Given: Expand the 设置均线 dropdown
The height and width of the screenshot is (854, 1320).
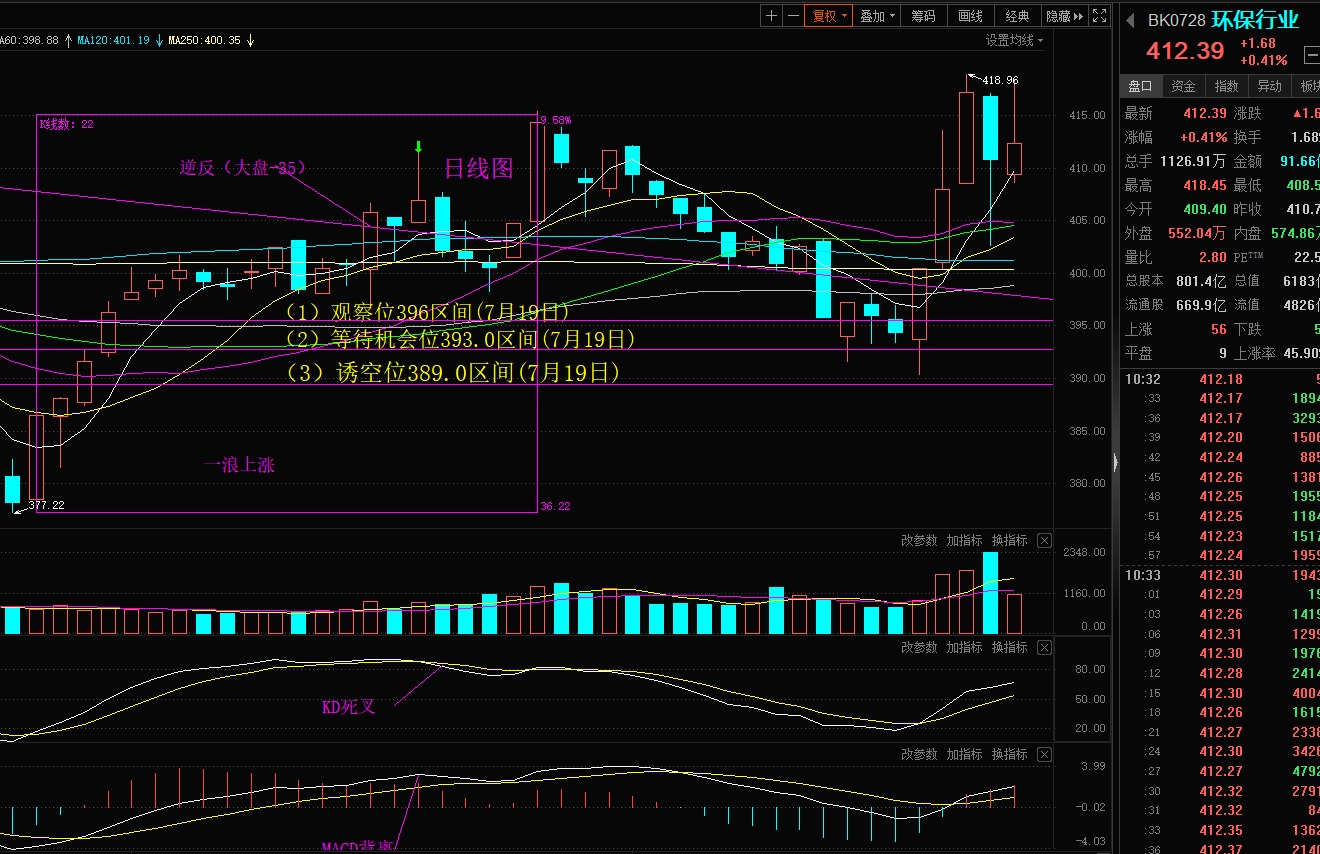Looking at the screenshot, I should [1014, 41].
